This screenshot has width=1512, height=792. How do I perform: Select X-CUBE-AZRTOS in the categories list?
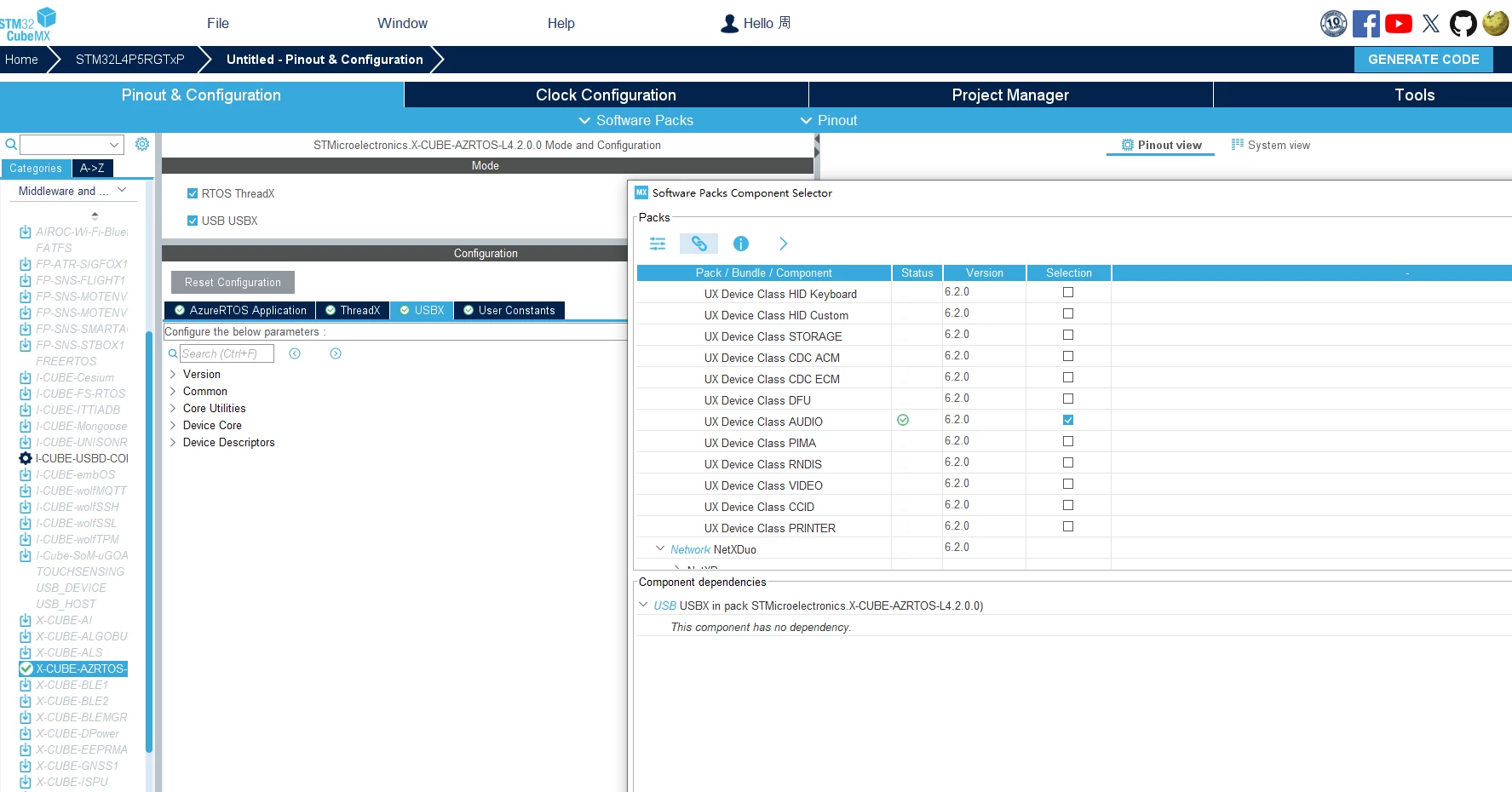[73, 669]
